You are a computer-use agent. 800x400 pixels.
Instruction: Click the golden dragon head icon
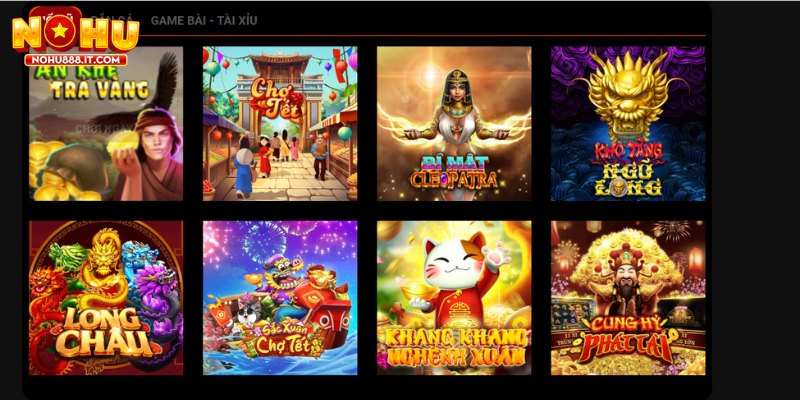628,97
